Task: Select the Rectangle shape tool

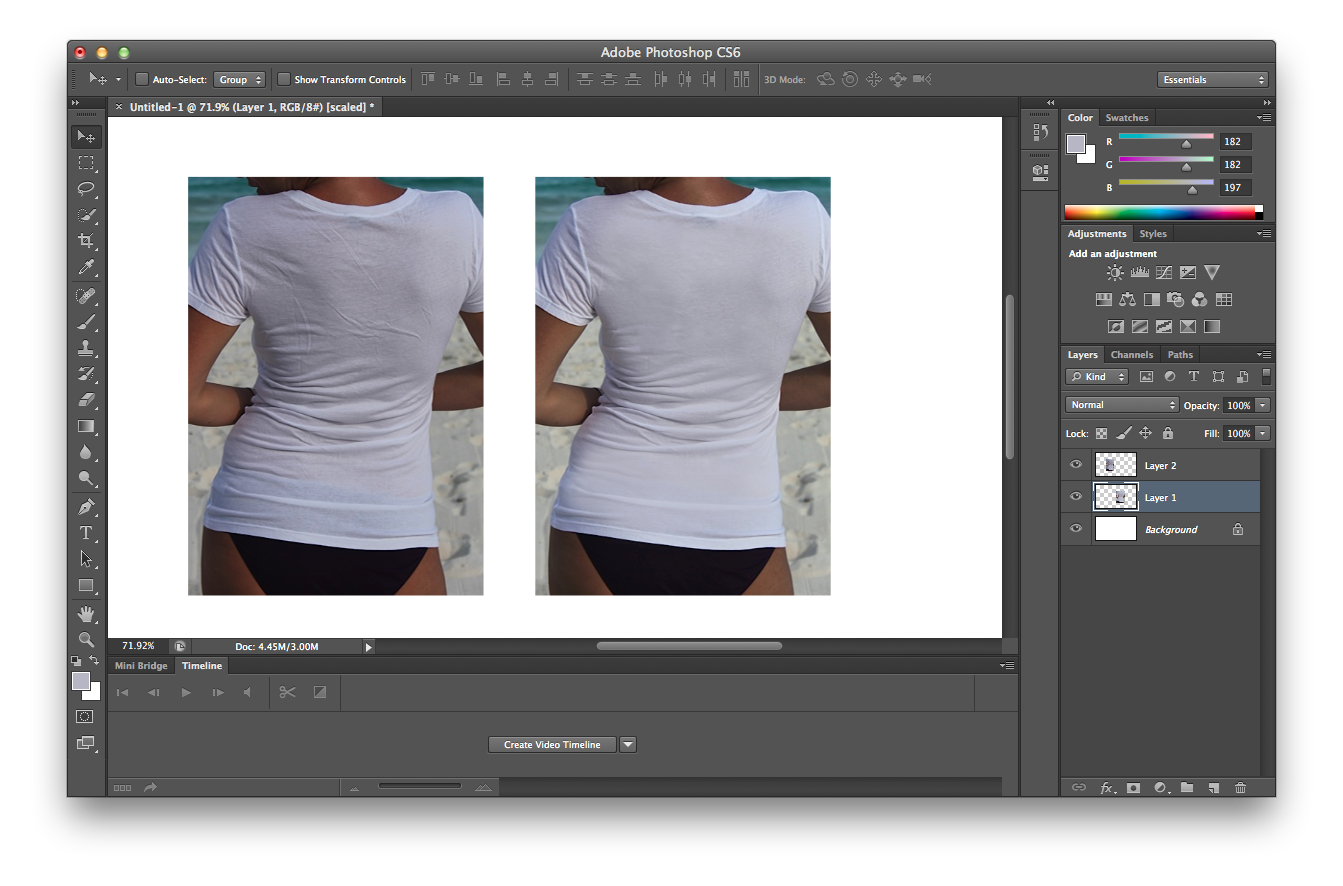Action: (86, 585)
